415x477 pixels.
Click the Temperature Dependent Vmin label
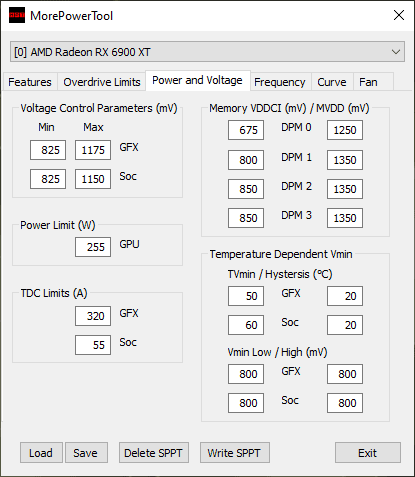point(281,254)
